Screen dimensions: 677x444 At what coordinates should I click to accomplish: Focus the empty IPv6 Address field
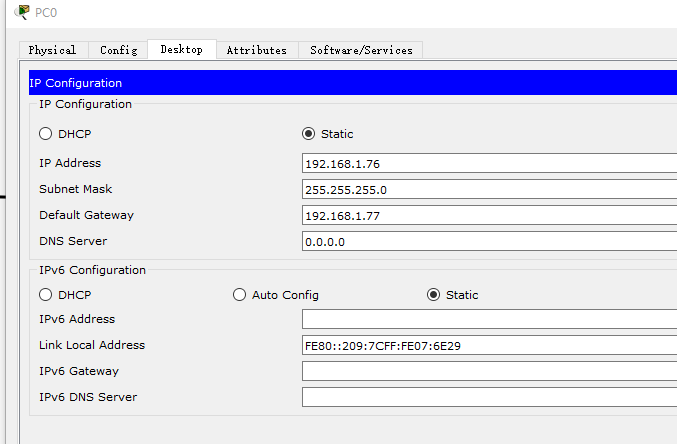(488, 319)
